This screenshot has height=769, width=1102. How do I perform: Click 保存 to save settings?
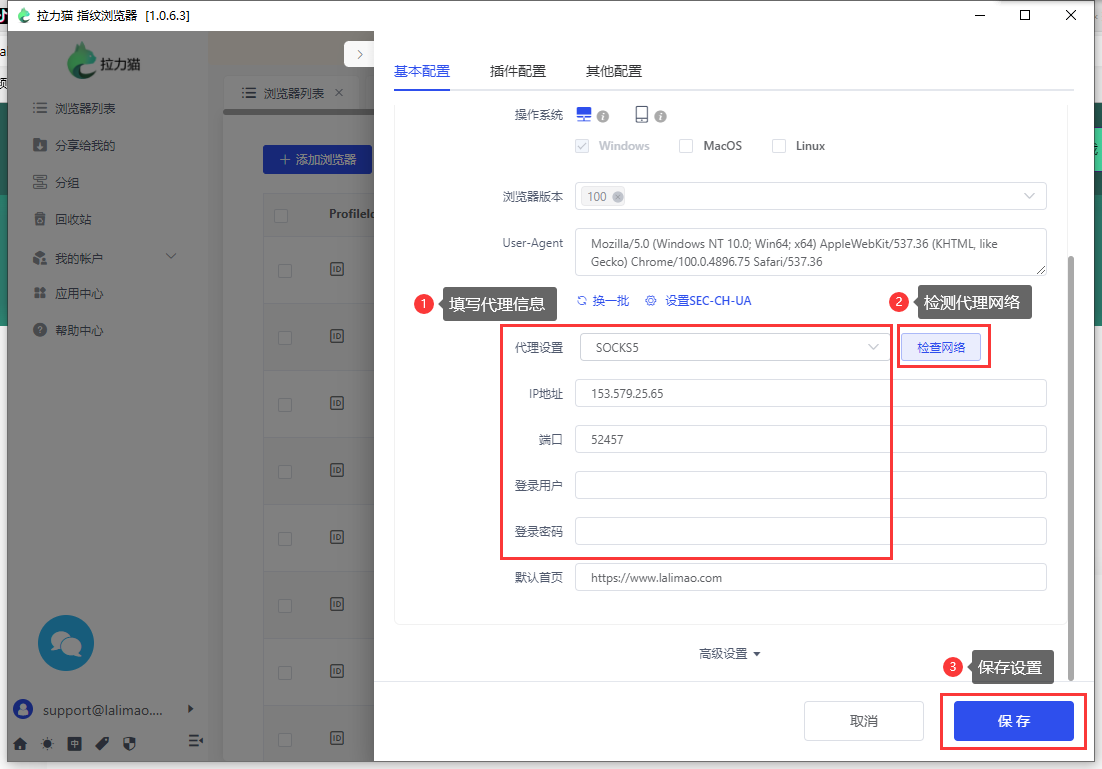(x=1013, y=720)
